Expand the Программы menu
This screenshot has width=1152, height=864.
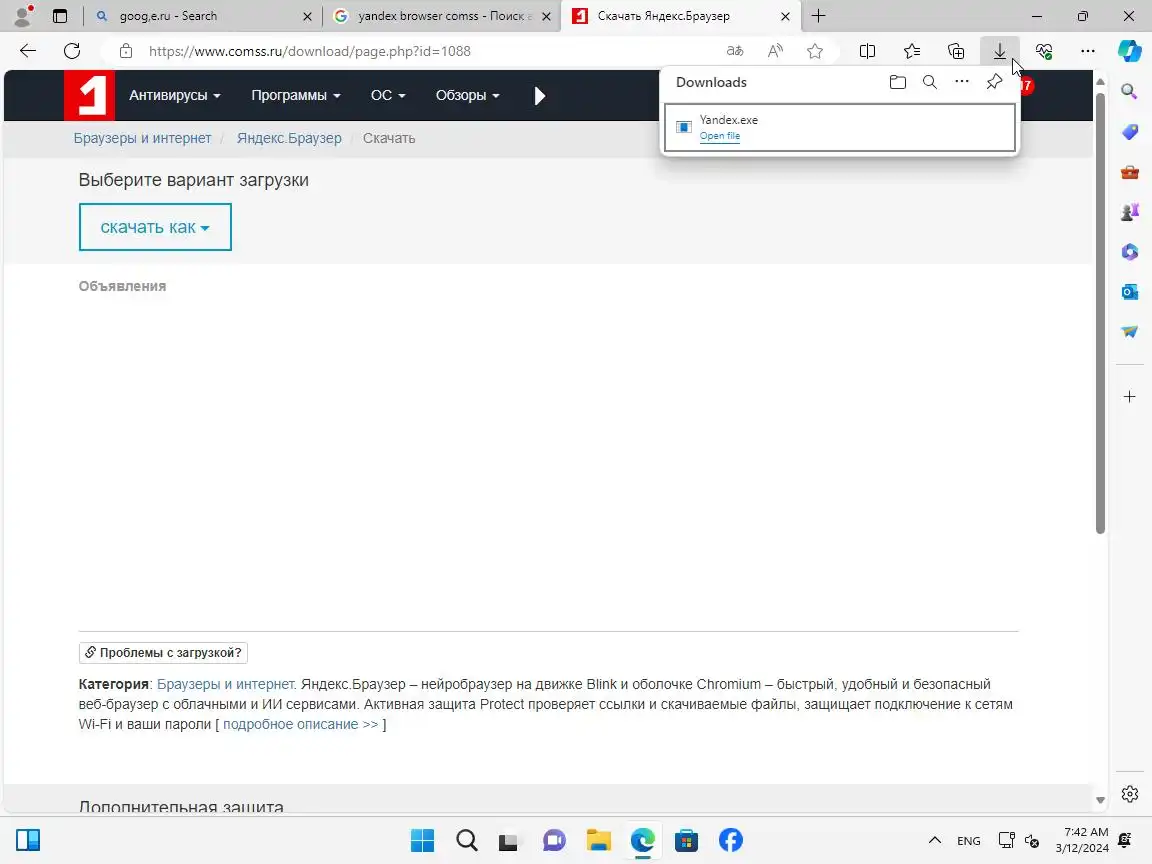click(x=296, y=96)
